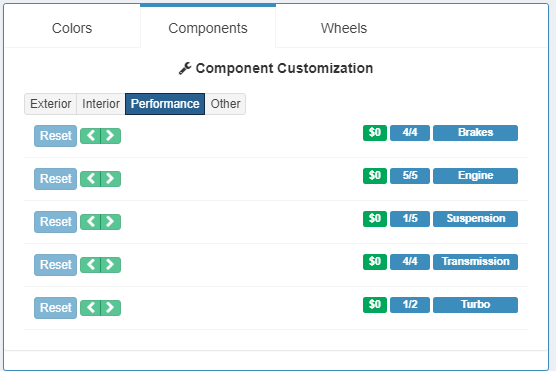Click the 1/2 count for Turbo
This screenshot has width=556, height=371.
410,304
